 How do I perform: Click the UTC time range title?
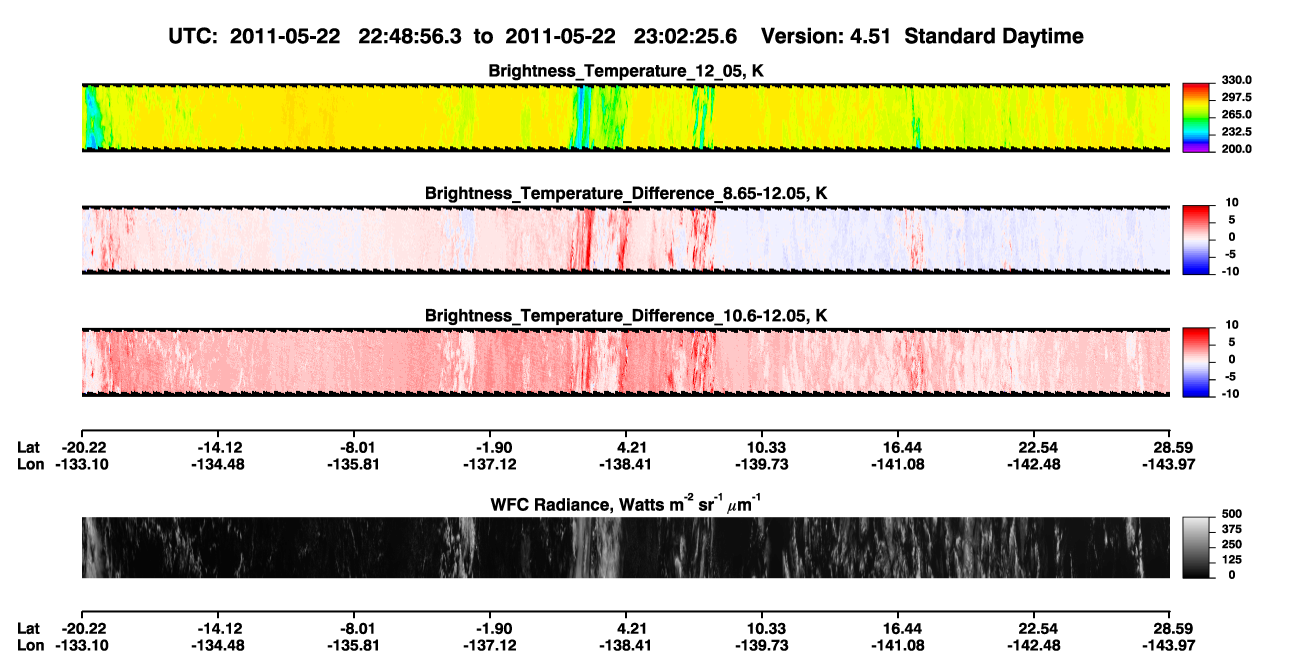coord(456,36)
